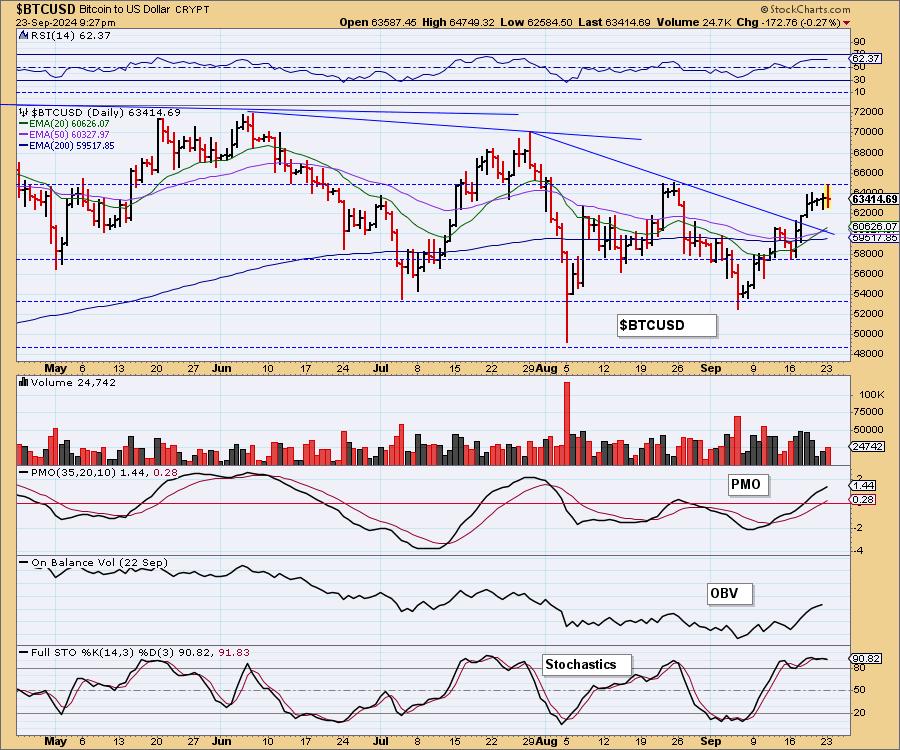Viewport: 900px width, 750px height.
Task: Click the volume bars icon beside Volume 24,742
Action: coord(24,382)
